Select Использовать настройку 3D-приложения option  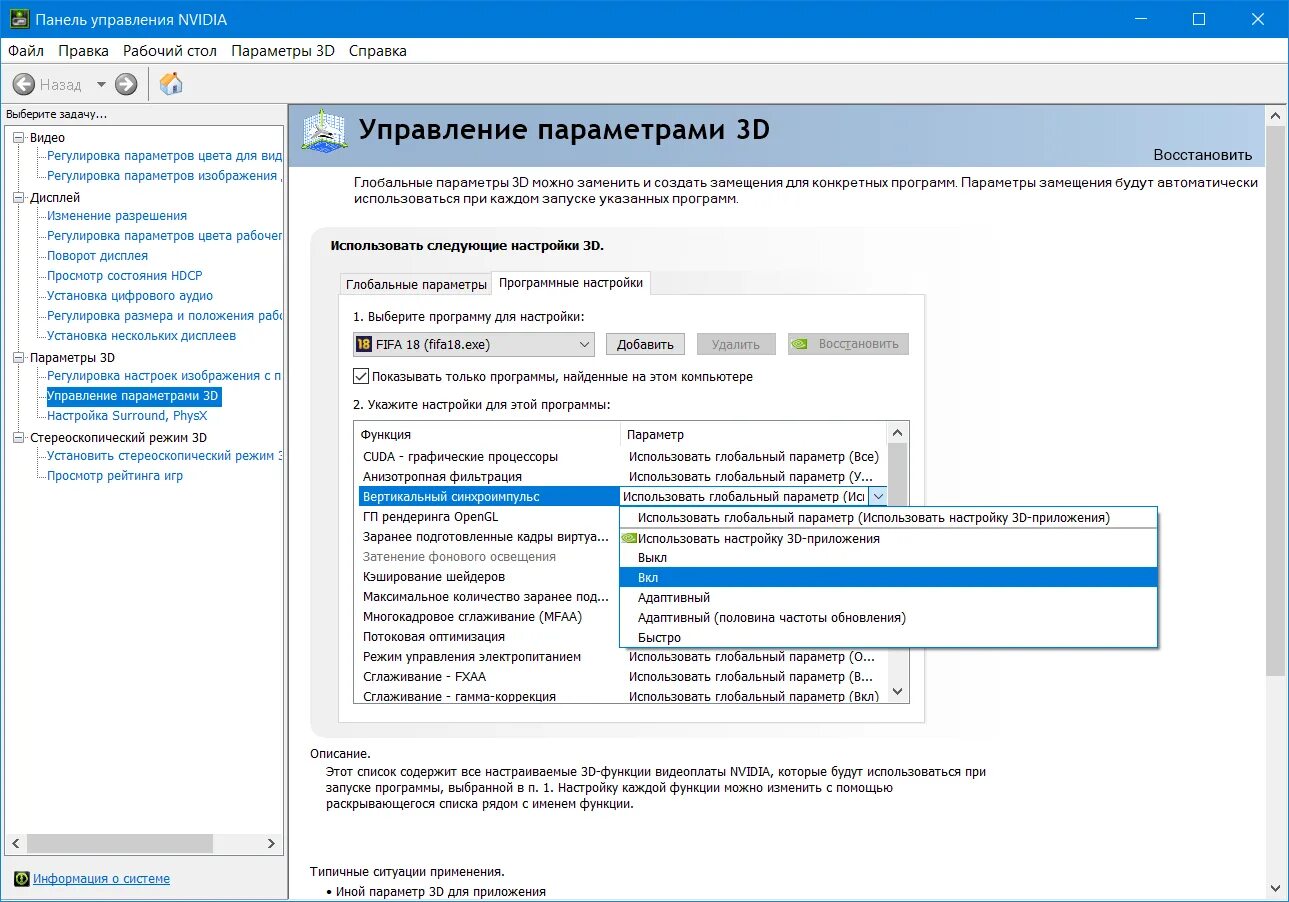click(888, 538)
